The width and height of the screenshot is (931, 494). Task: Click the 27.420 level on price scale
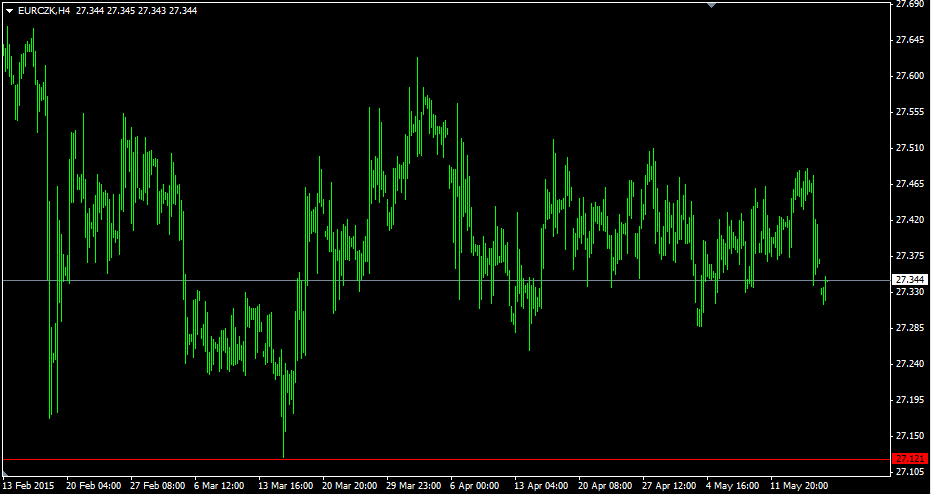(x=909, y=220)
